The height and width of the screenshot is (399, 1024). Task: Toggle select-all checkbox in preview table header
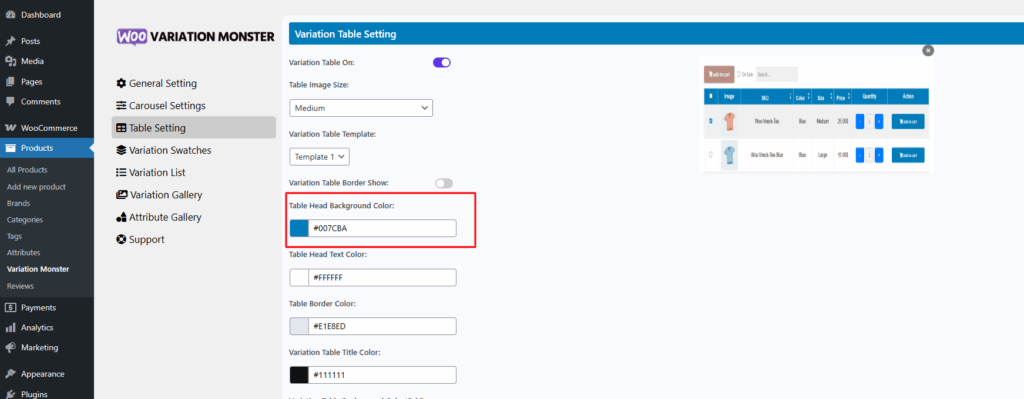click(x=711, y=97)
